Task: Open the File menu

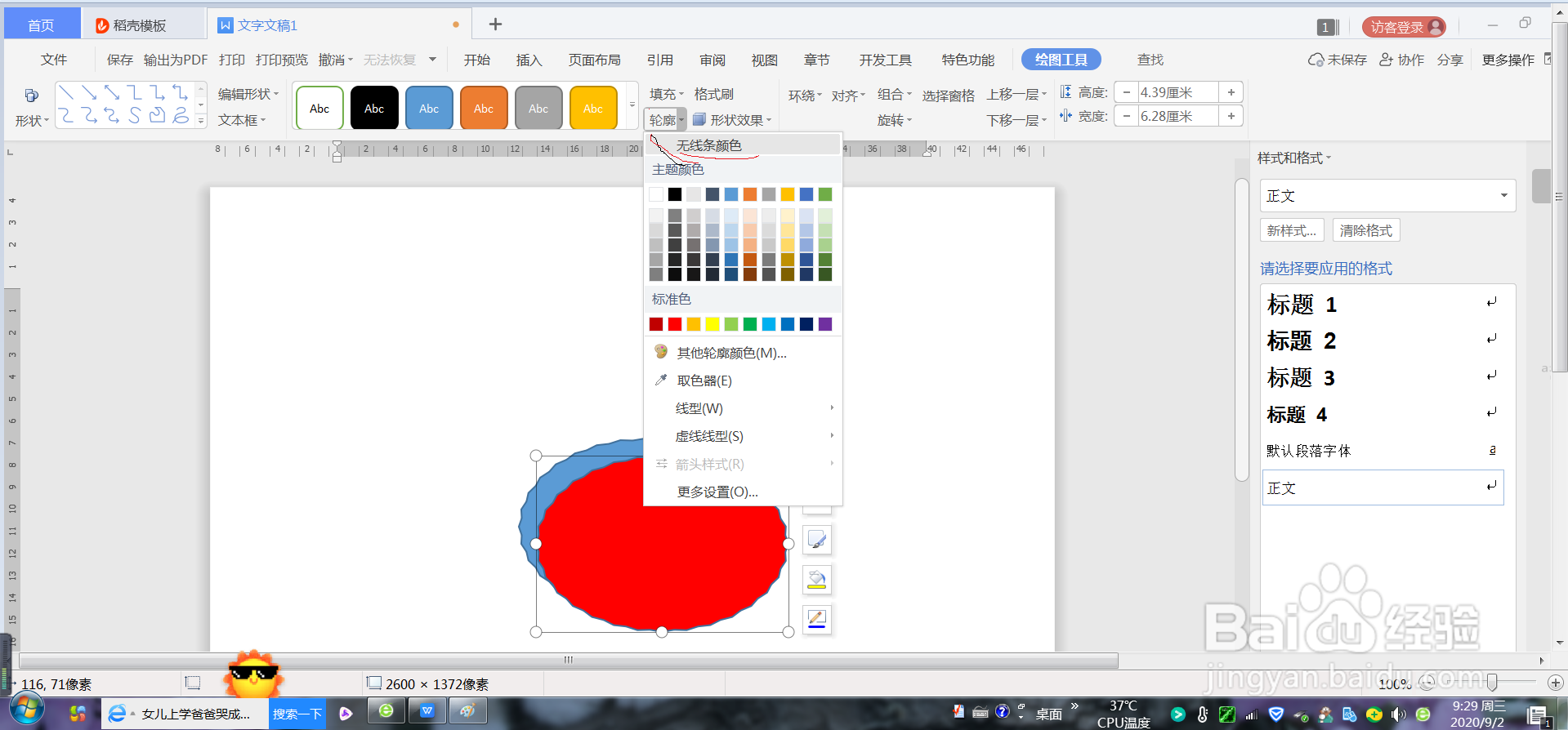Action: (54, 60)
